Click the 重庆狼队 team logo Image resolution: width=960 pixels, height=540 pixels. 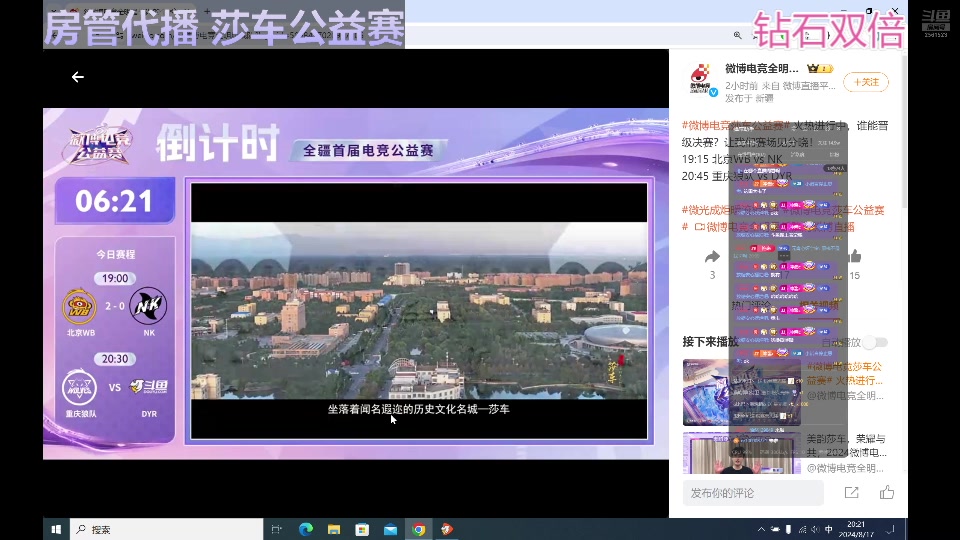80,387
